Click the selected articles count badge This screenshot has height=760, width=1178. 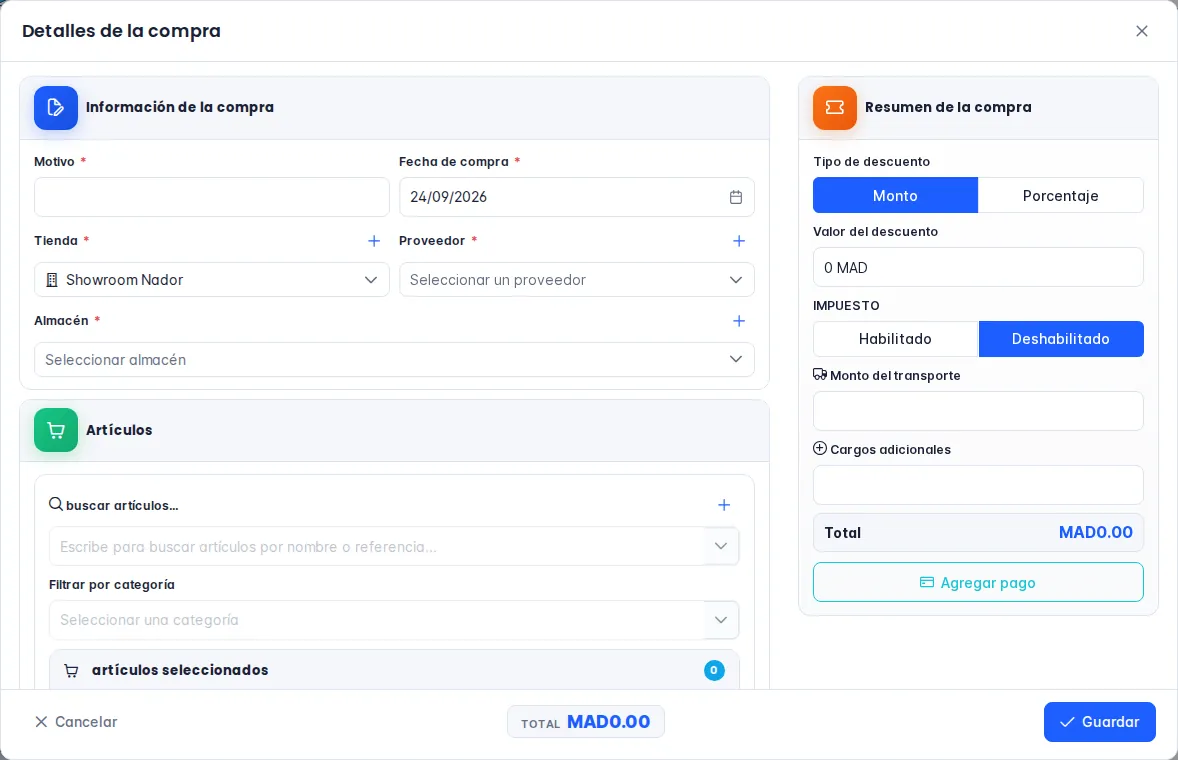714,670
